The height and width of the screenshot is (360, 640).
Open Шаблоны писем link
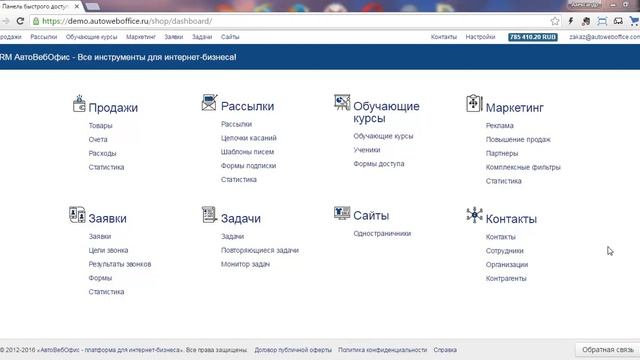pyautogui.click(x=247, y=152)
